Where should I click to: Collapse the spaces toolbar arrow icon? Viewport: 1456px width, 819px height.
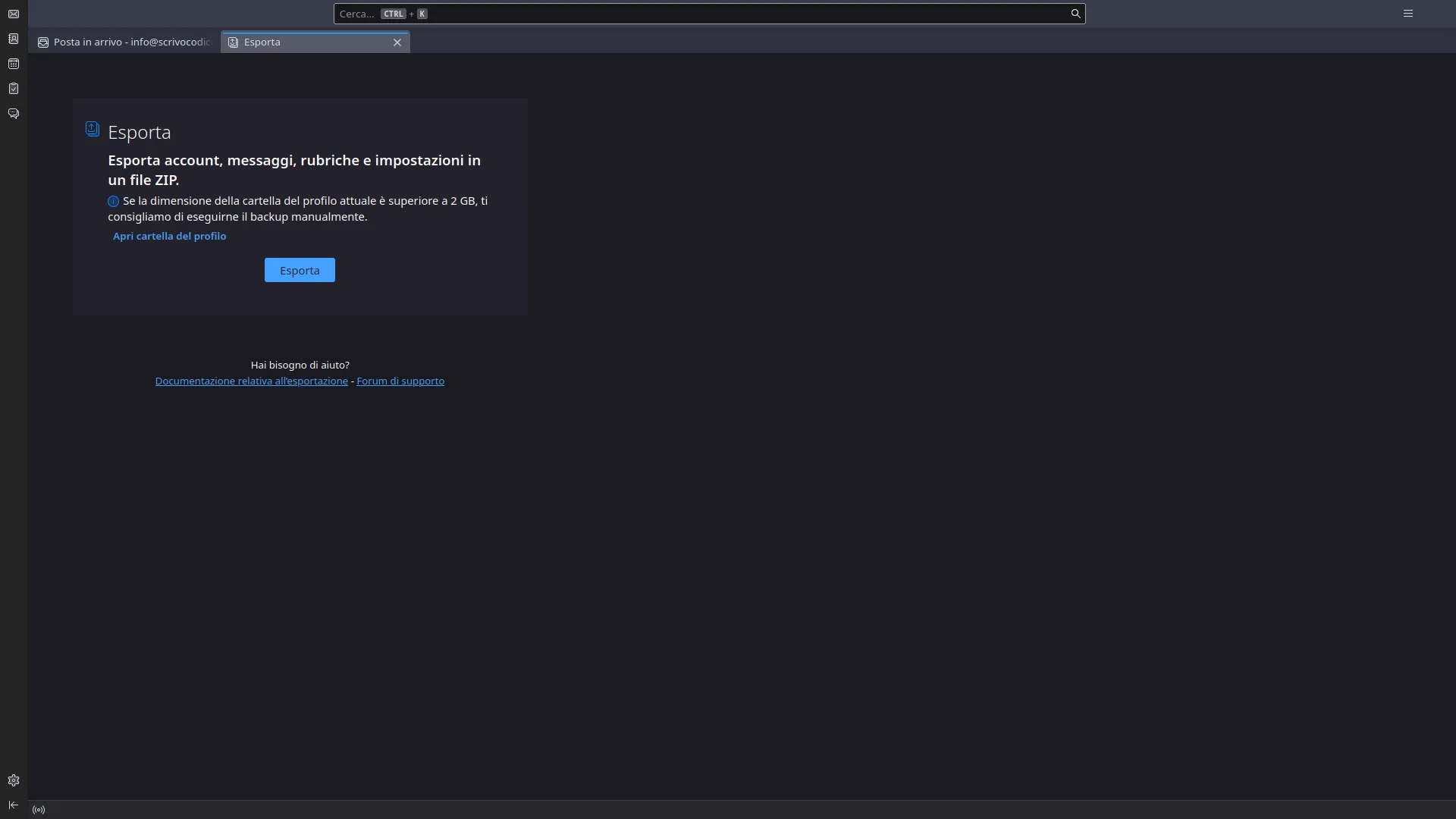pyautogui.click(x=14, y=805)
